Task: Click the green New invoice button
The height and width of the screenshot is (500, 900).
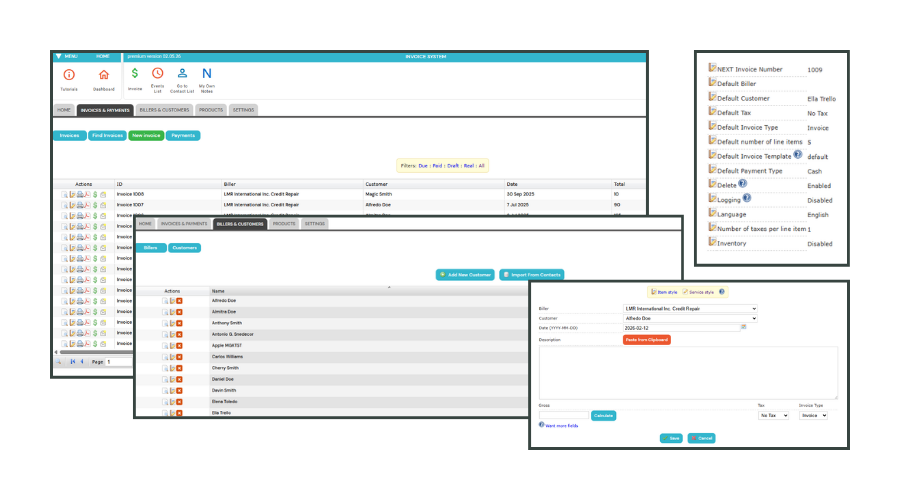Action: [146, 135]
